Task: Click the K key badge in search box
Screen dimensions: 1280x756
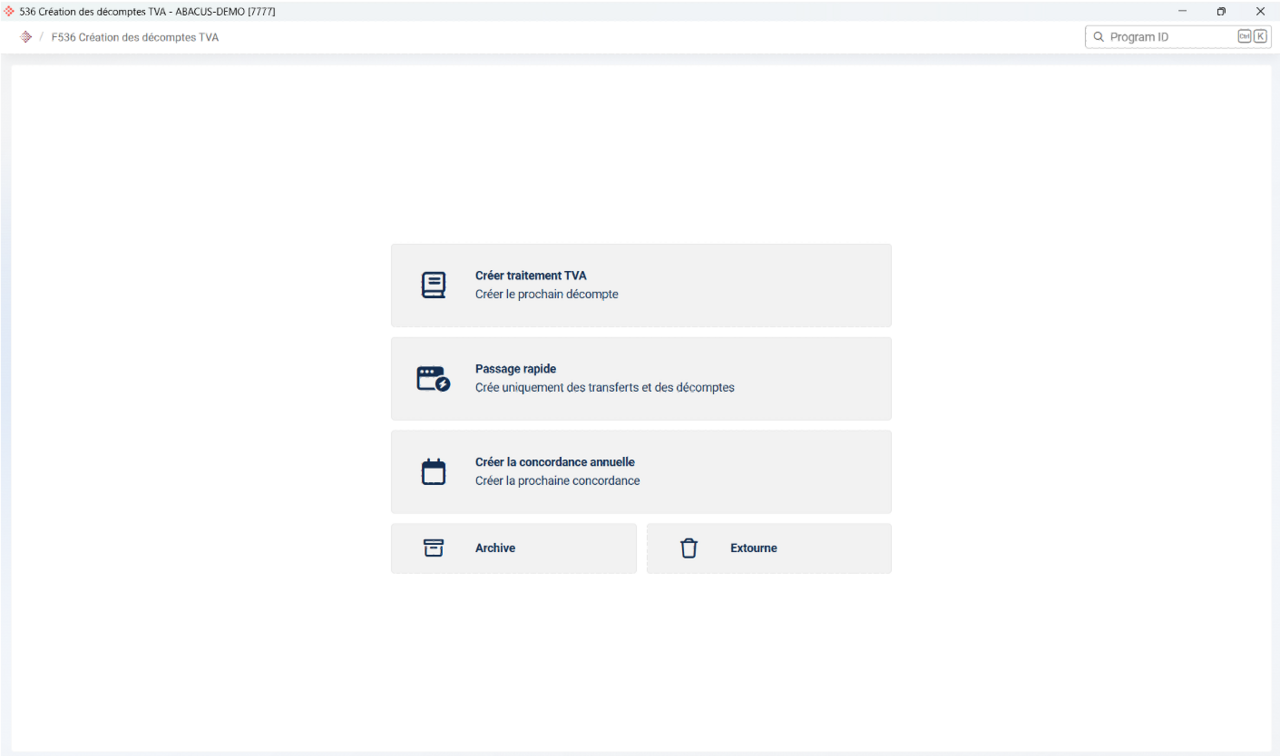Action: (1260, 37)
